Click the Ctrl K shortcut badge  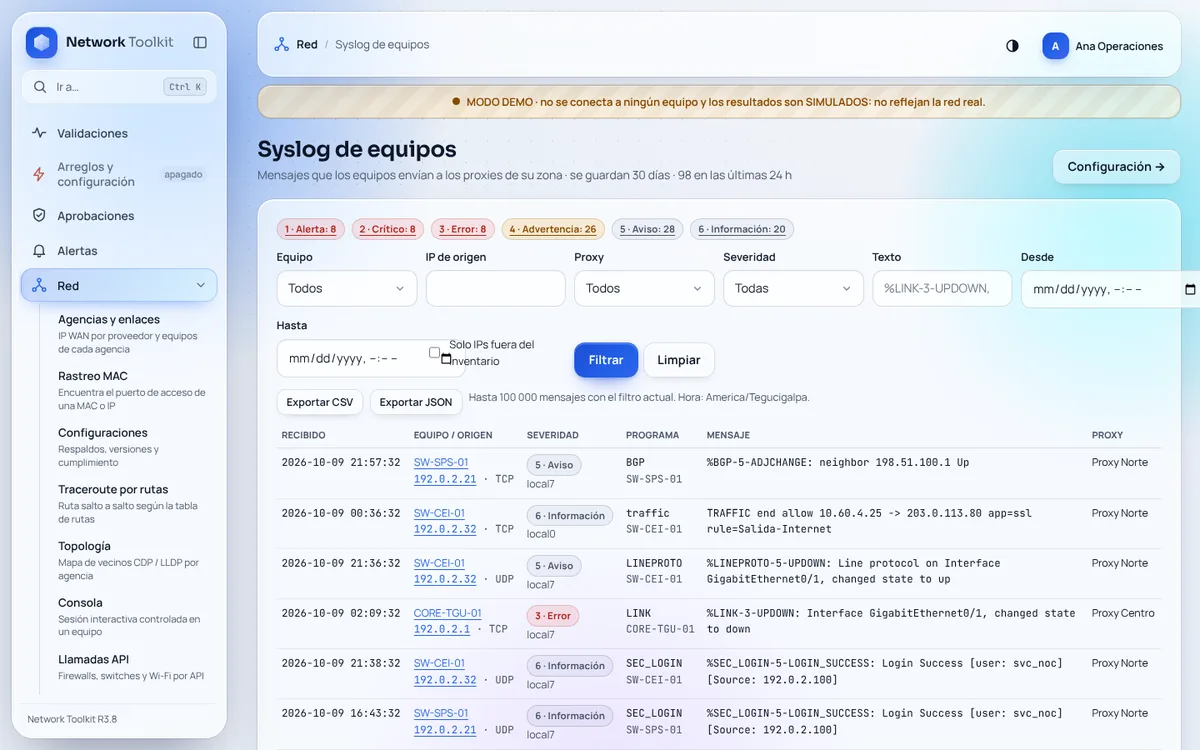tap(185, 87)
